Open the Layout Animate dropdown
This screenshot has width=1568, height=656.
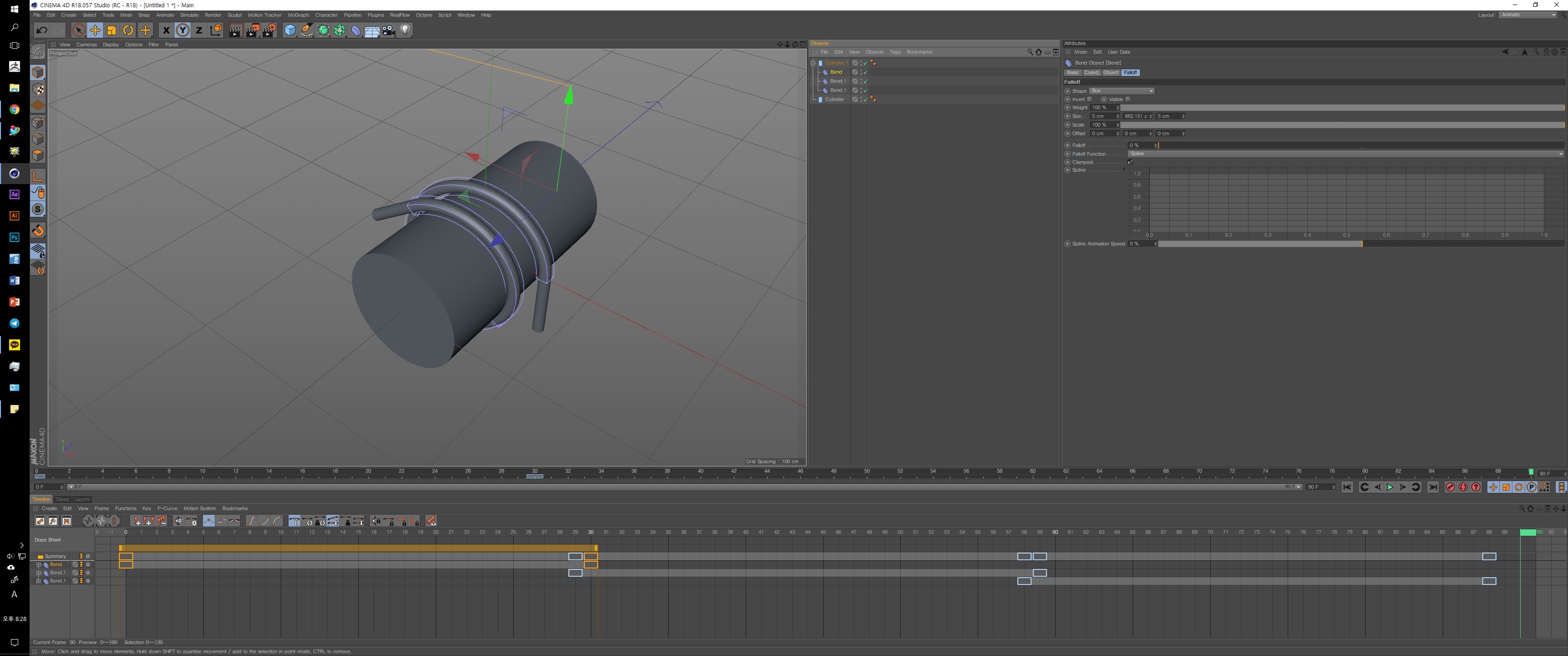1527,15
